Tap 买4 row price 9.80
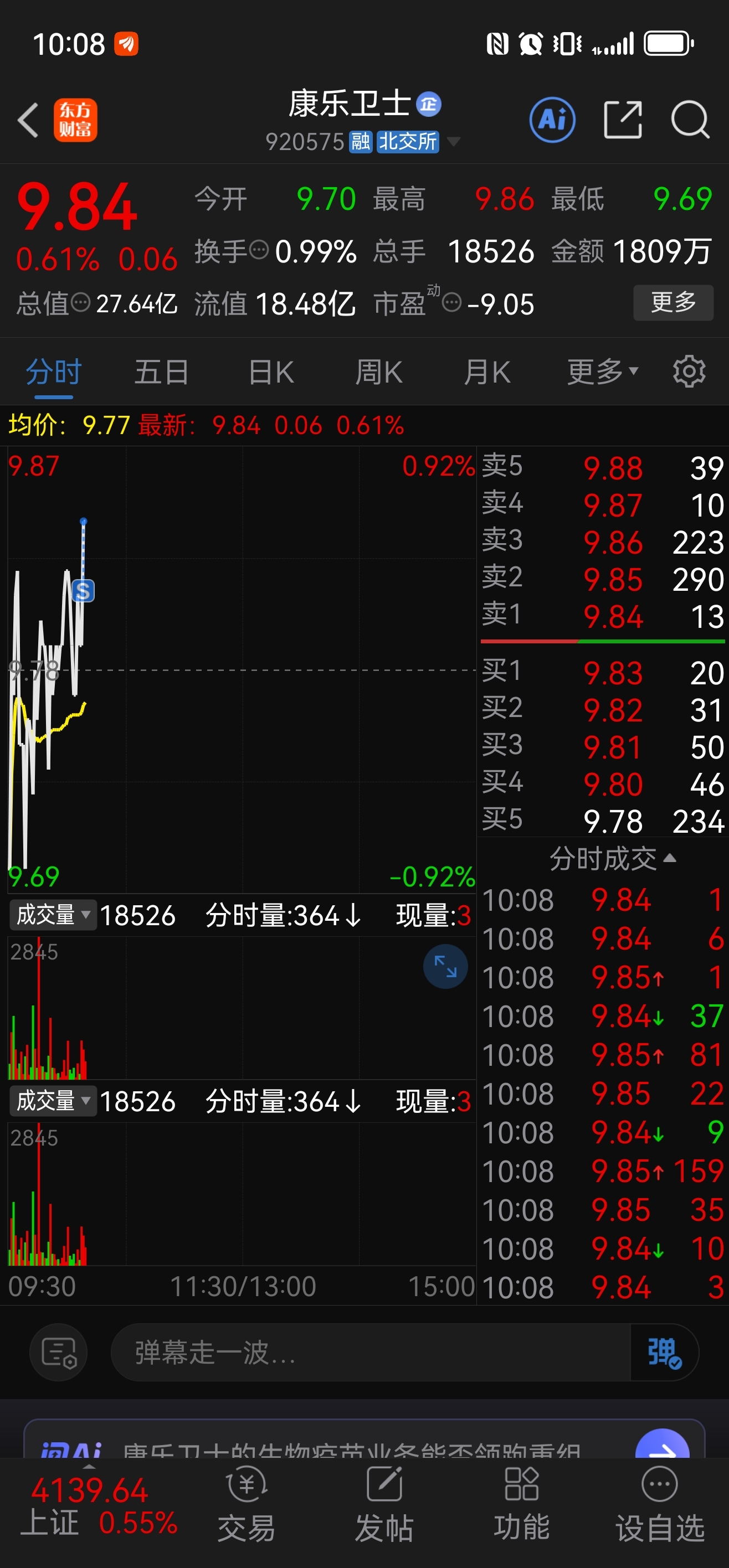 point(613,784)
